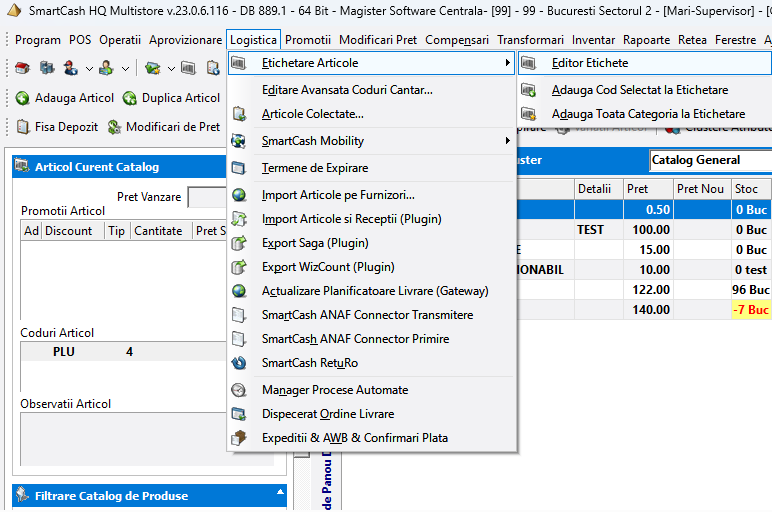Click the Adauga Cod Selectat icon
This screenshot has width=772, height=512.
(528, 90)
